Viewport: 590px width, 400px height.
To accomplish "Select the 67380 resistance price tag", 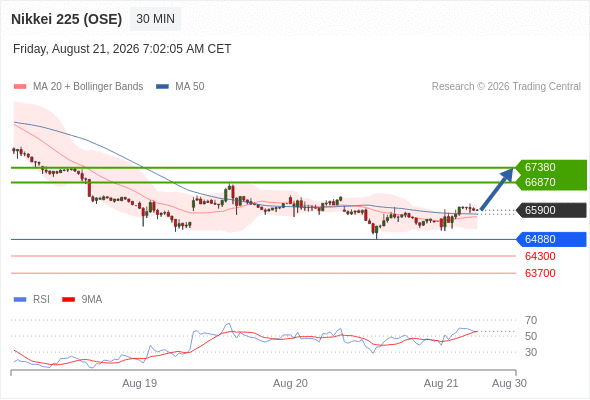I will click(551, 167).
